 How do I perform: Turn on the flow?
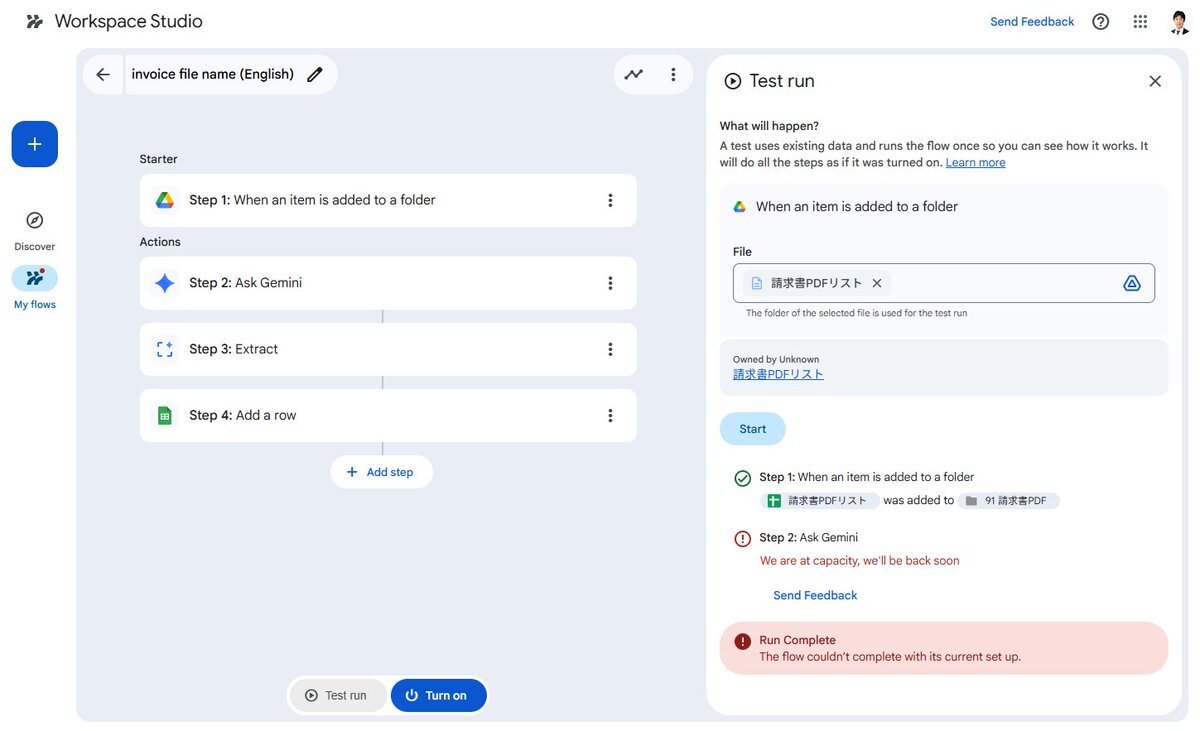(438, 696)
